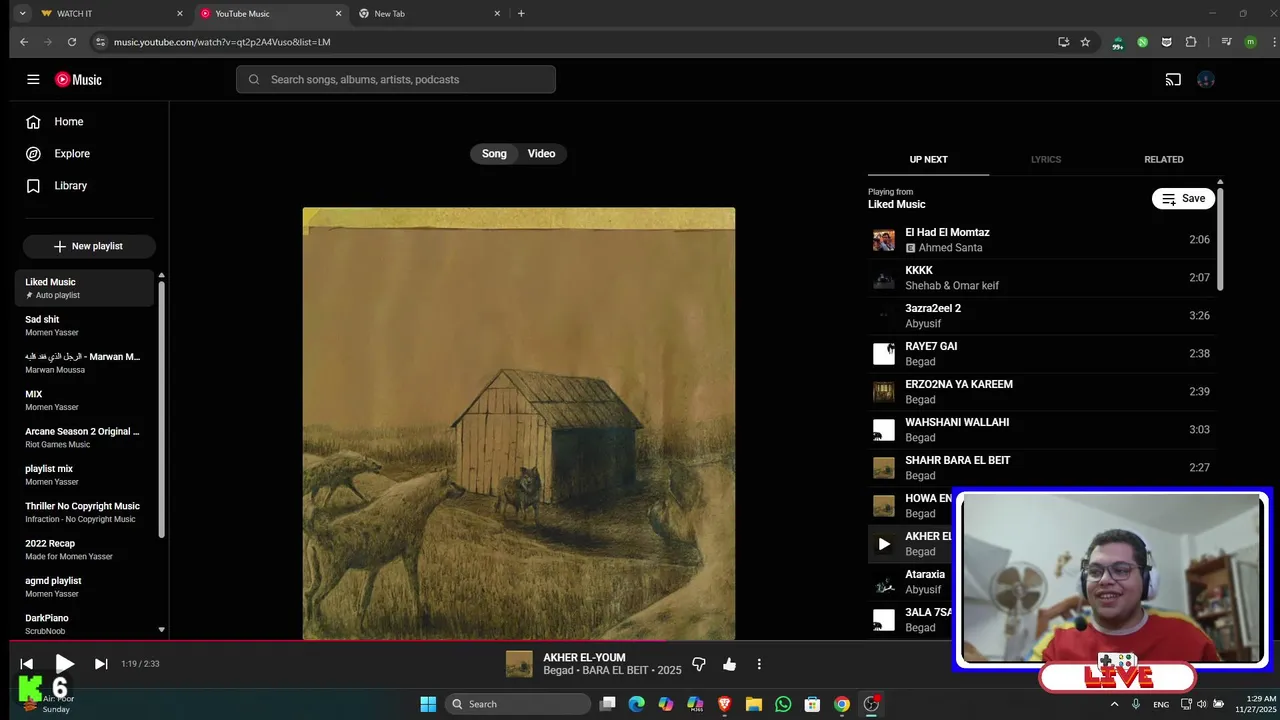Open the Windows Start menu
The height and width of the screenshot is (720, 1280).
coord(428,704)
